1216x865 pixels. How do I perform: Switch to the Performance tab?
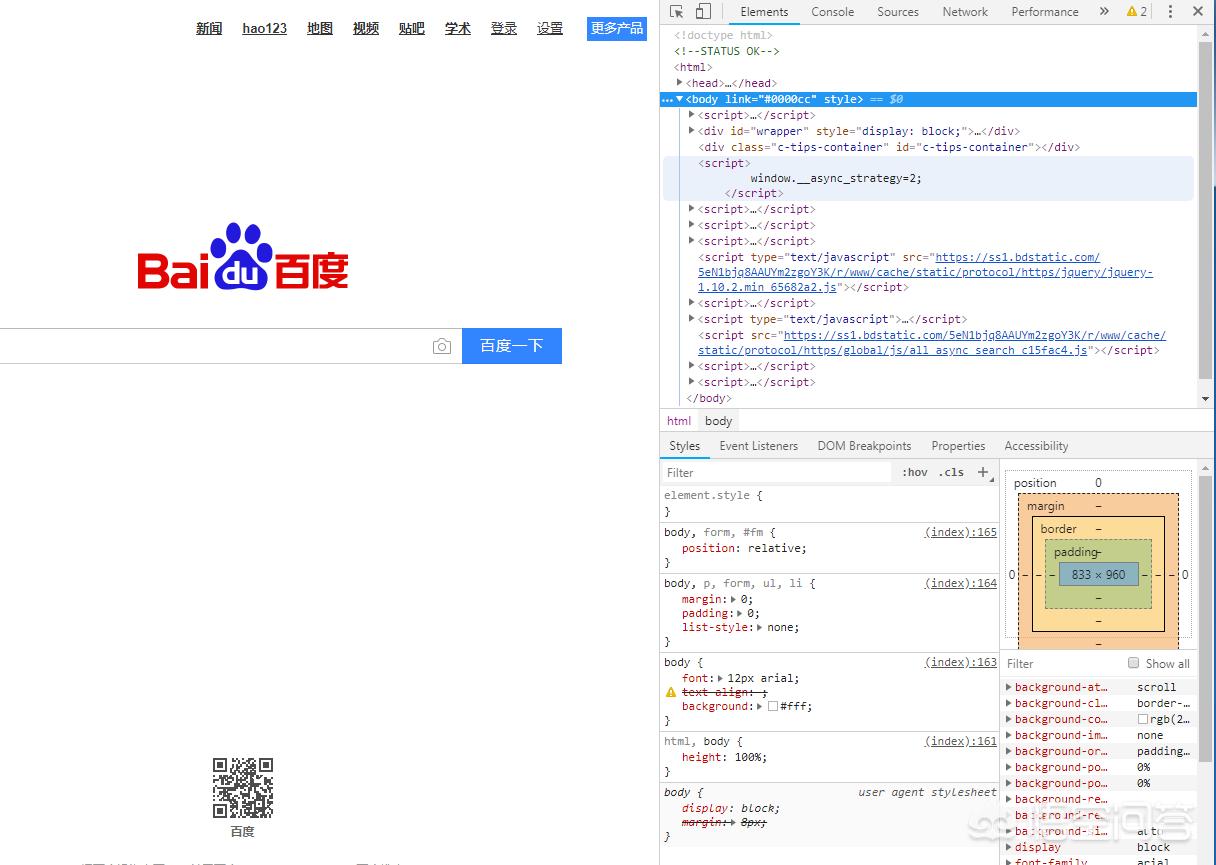coord(1045,12)
